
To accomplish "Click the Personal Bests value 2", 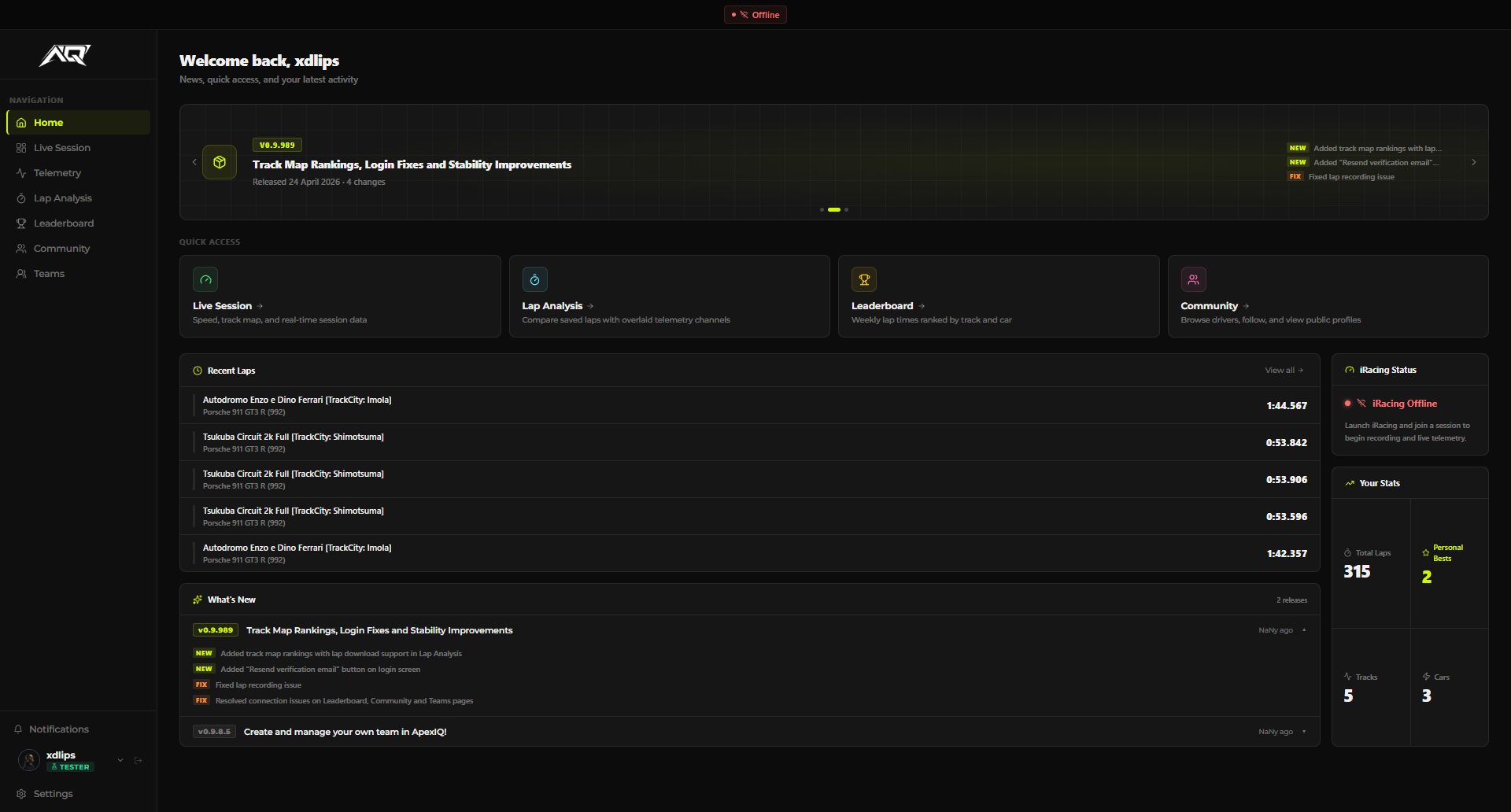I will click(1427, 577).
